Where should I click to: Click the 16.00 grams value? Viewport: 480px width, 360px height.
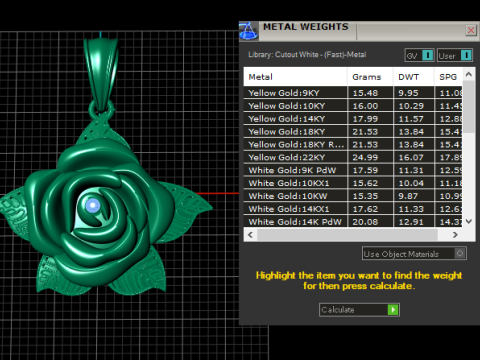(365, 106)
